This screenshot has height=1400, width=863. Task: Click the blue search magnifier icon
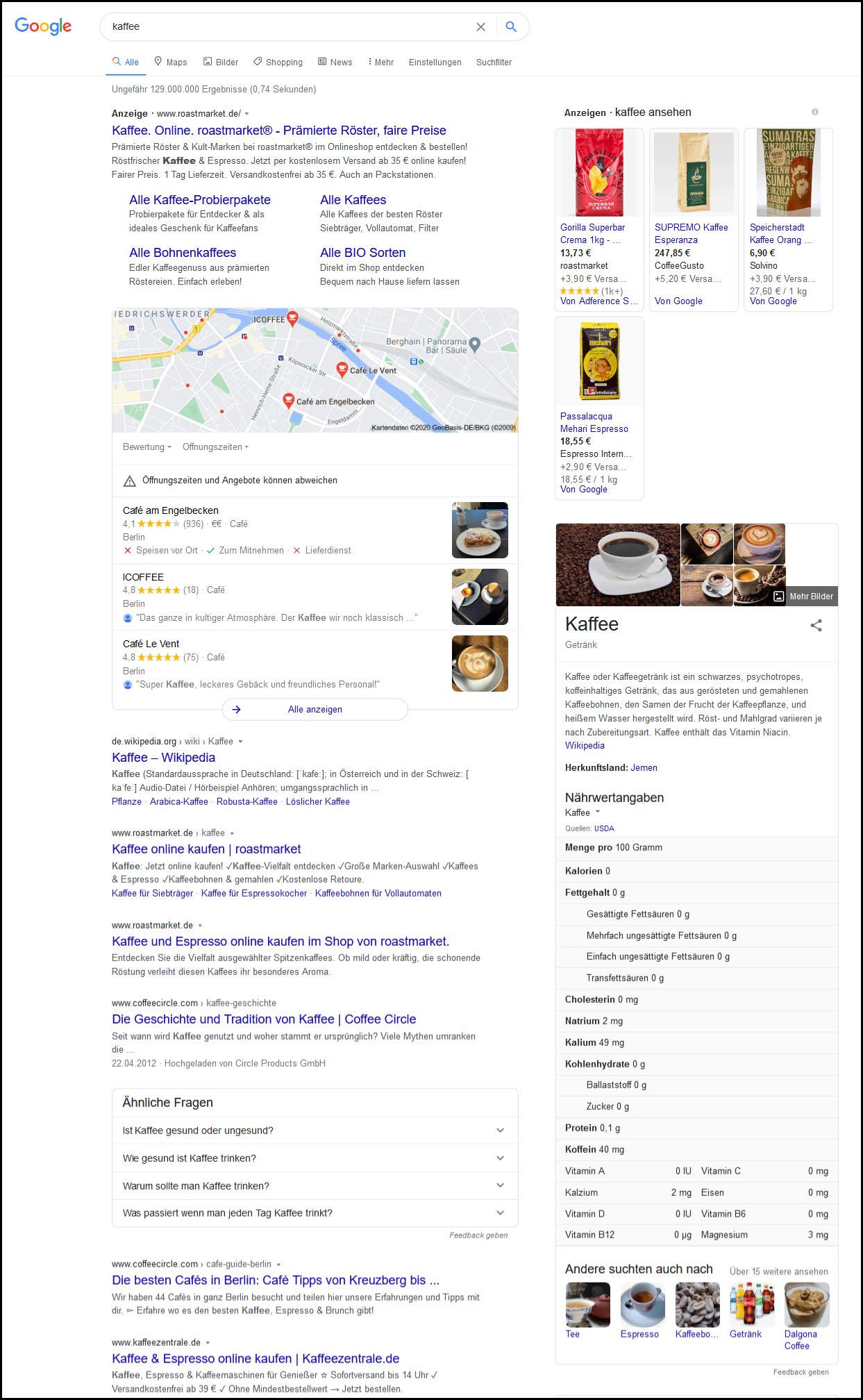(511, 26)
